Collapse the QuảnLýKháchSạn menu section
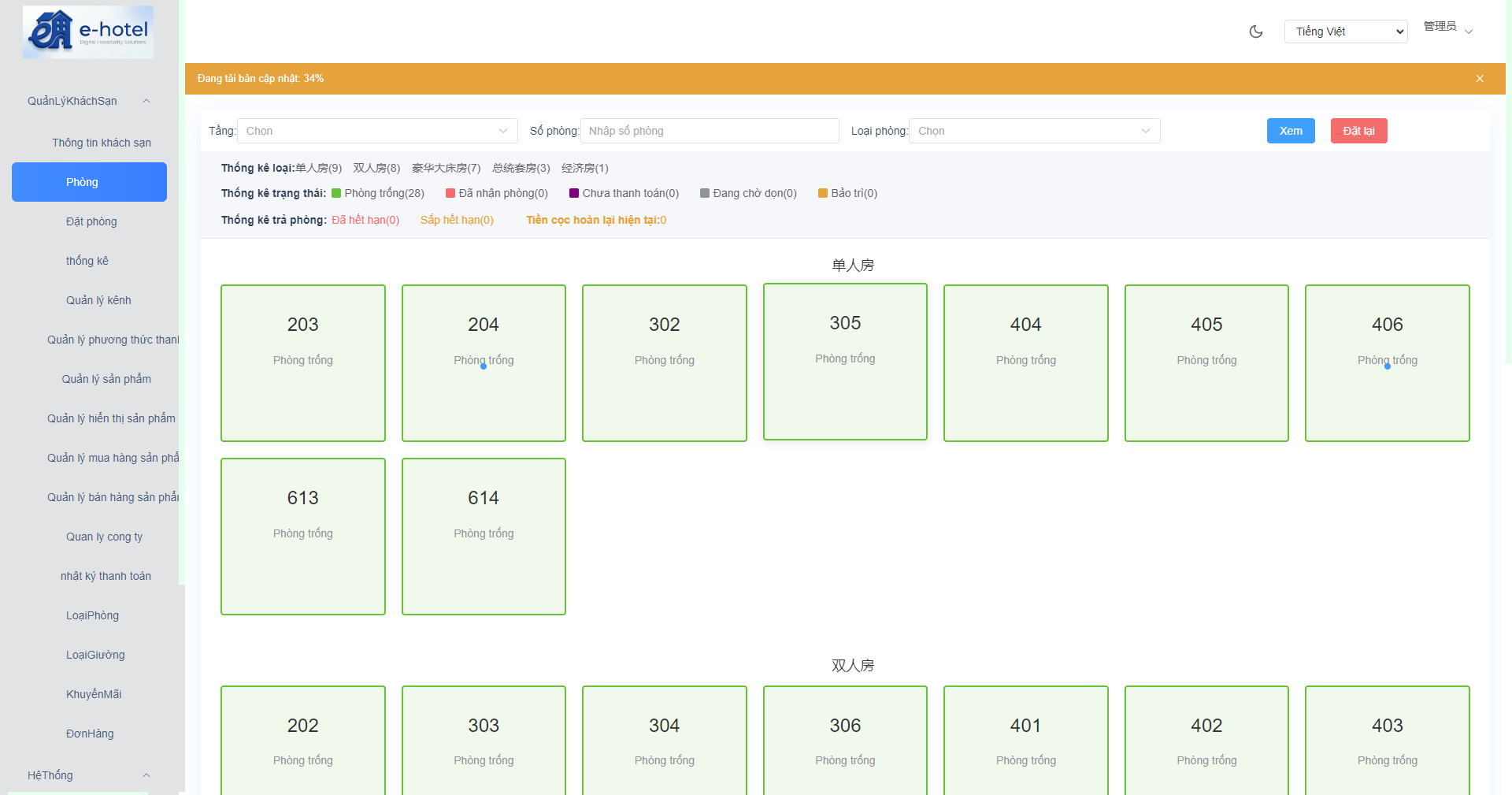 click(89, 101)
